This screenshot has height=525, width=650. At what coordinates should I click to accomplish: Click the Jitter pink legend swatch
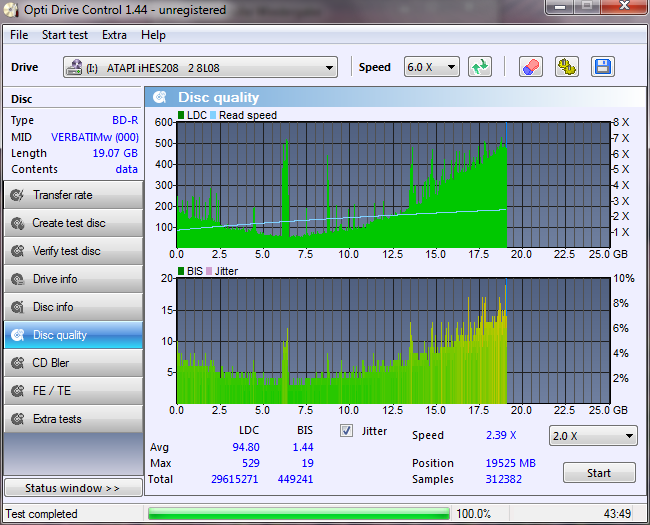click(209, 271)
